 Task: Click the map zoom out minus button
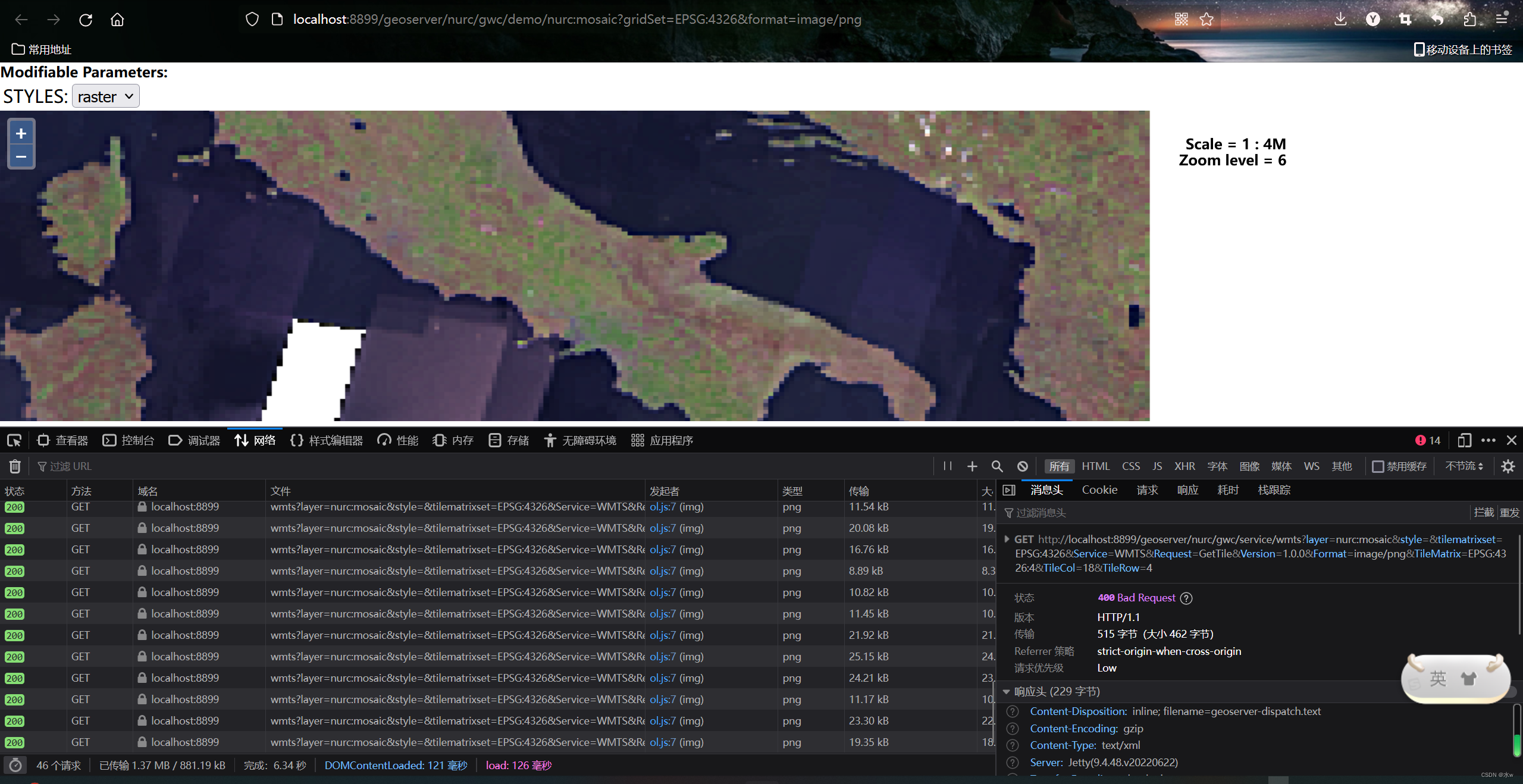[21, 157]
